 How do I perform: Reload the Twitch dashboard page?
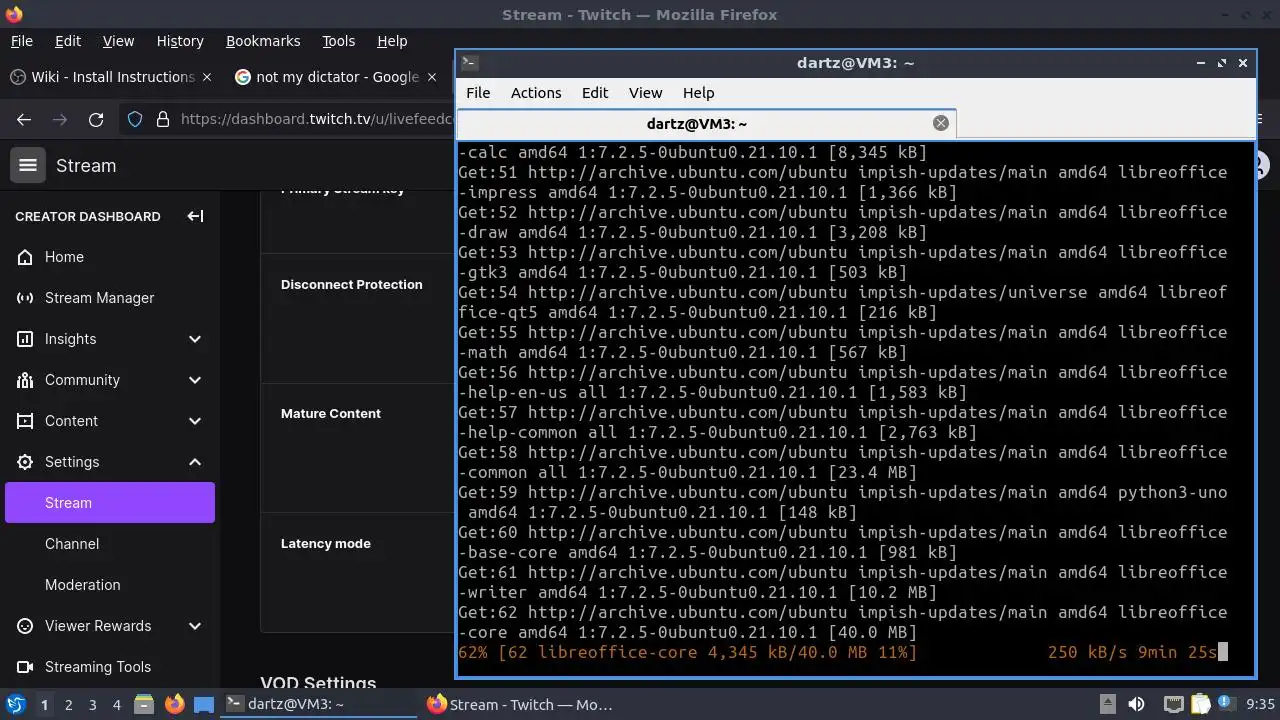coord(96,119)
